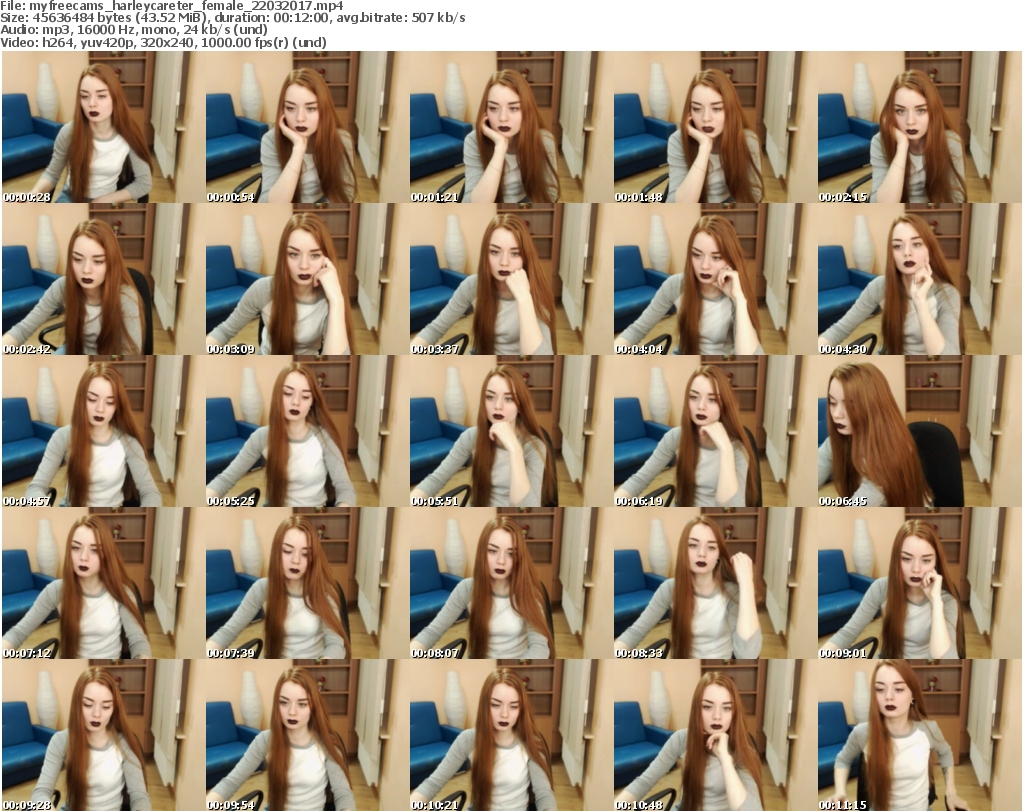Screen dimensions: 1024x811
Task: Select the thumbnail stamped 00:05:25
Action: click(x=308, y=431)
